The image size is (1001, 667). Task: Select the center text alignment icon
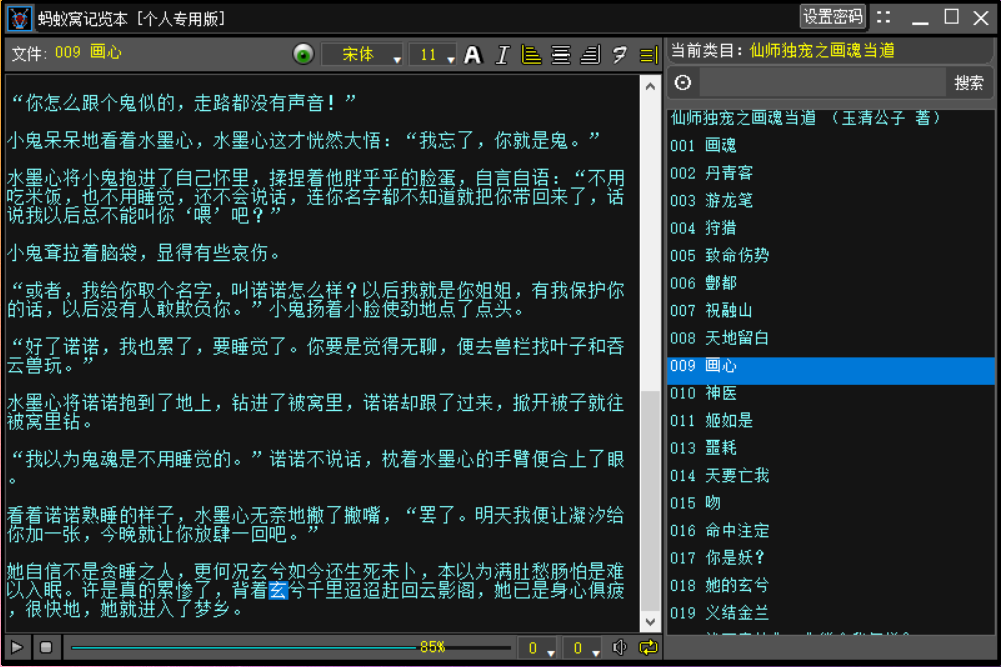pos(560,55)
